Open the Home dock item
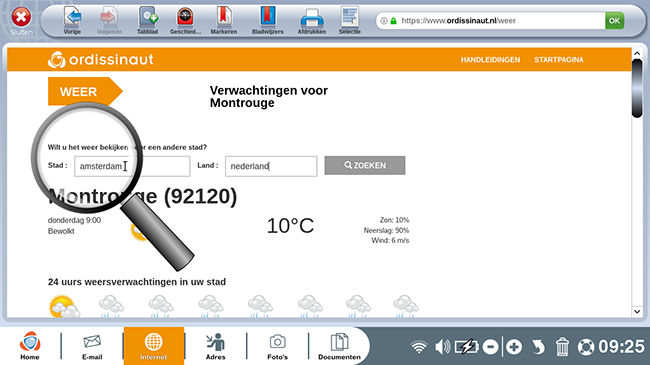Image resolution: width=650 pixels, height=365 pixels. [x=30, y=346]
